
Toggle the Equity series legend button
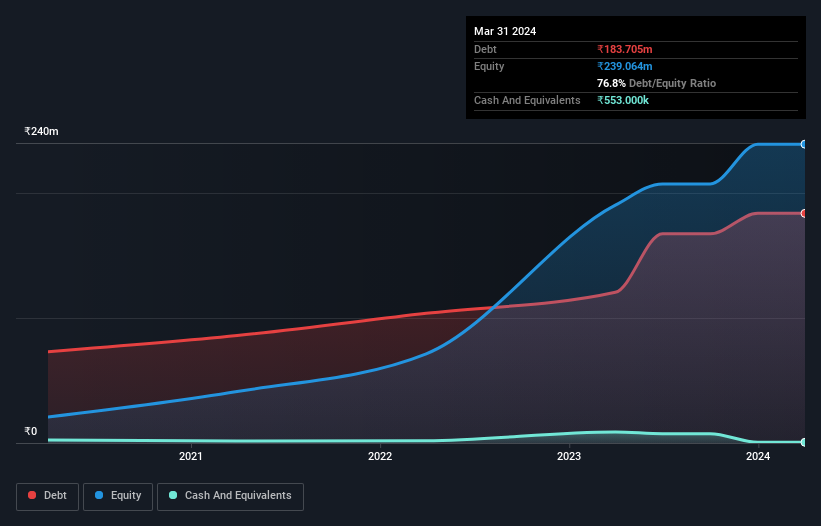point(118,496)
